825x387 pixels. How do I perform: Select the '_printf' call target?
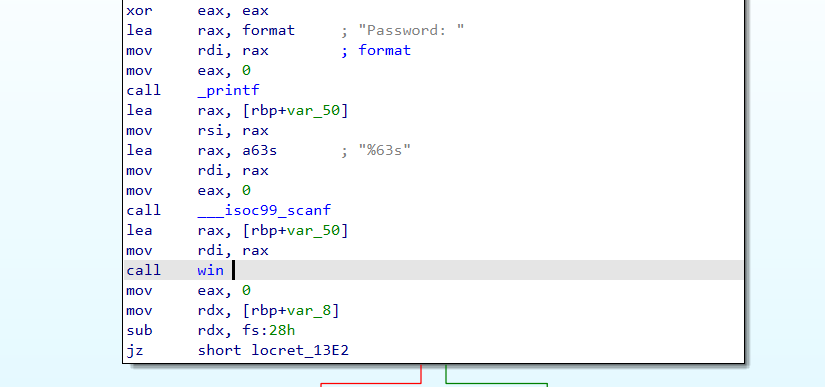(x=228, y=90)
